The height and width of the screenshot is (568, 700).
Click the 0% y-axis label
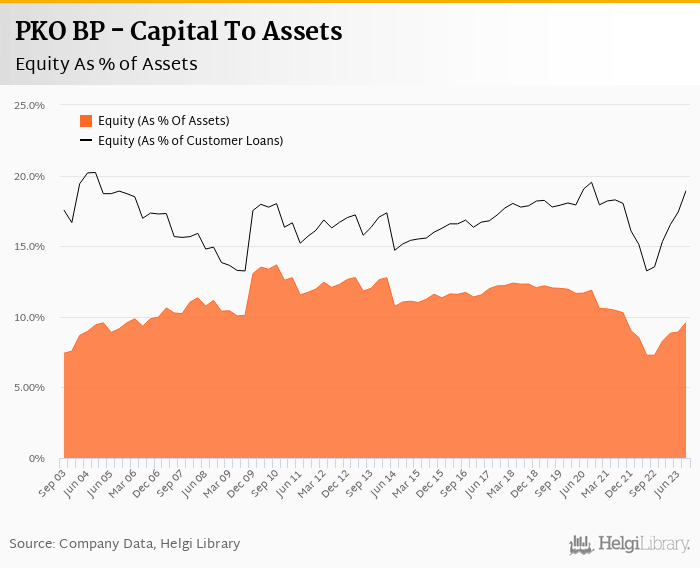(37, 459)
